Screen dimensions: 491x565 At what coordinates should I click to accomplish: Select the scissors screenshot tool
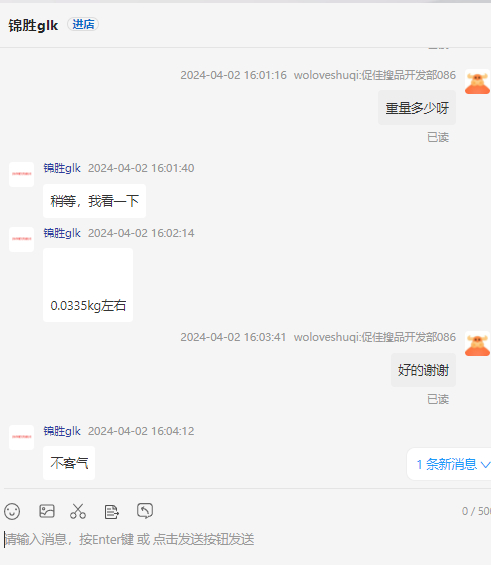tap(78, 511)
